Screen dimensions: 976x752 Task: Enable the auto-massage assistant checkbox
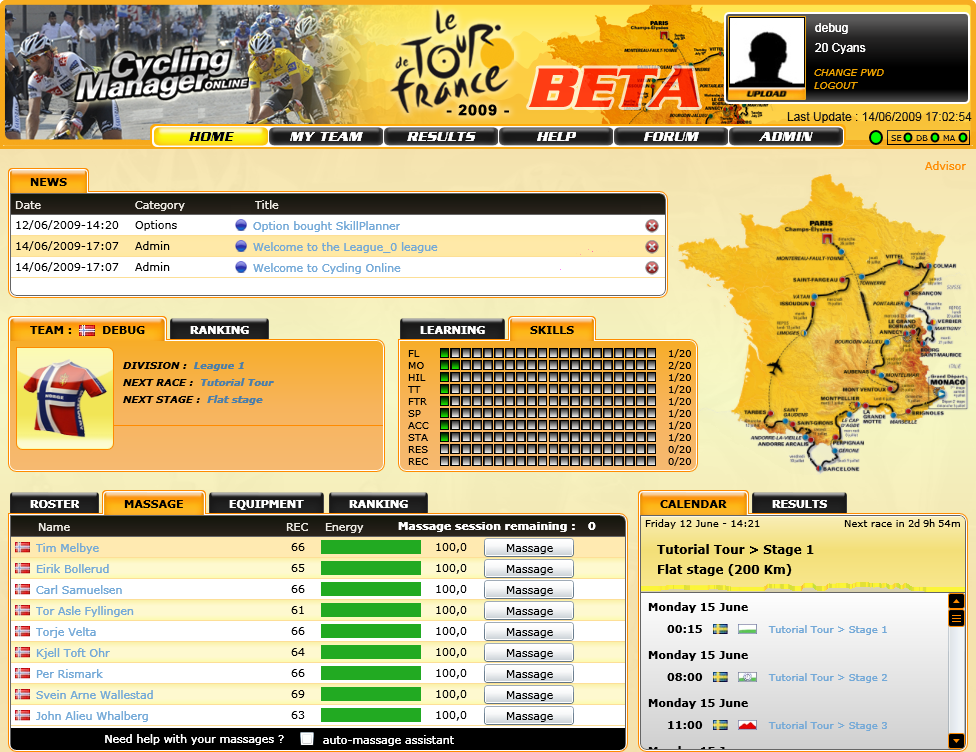[x=308, y=739]
